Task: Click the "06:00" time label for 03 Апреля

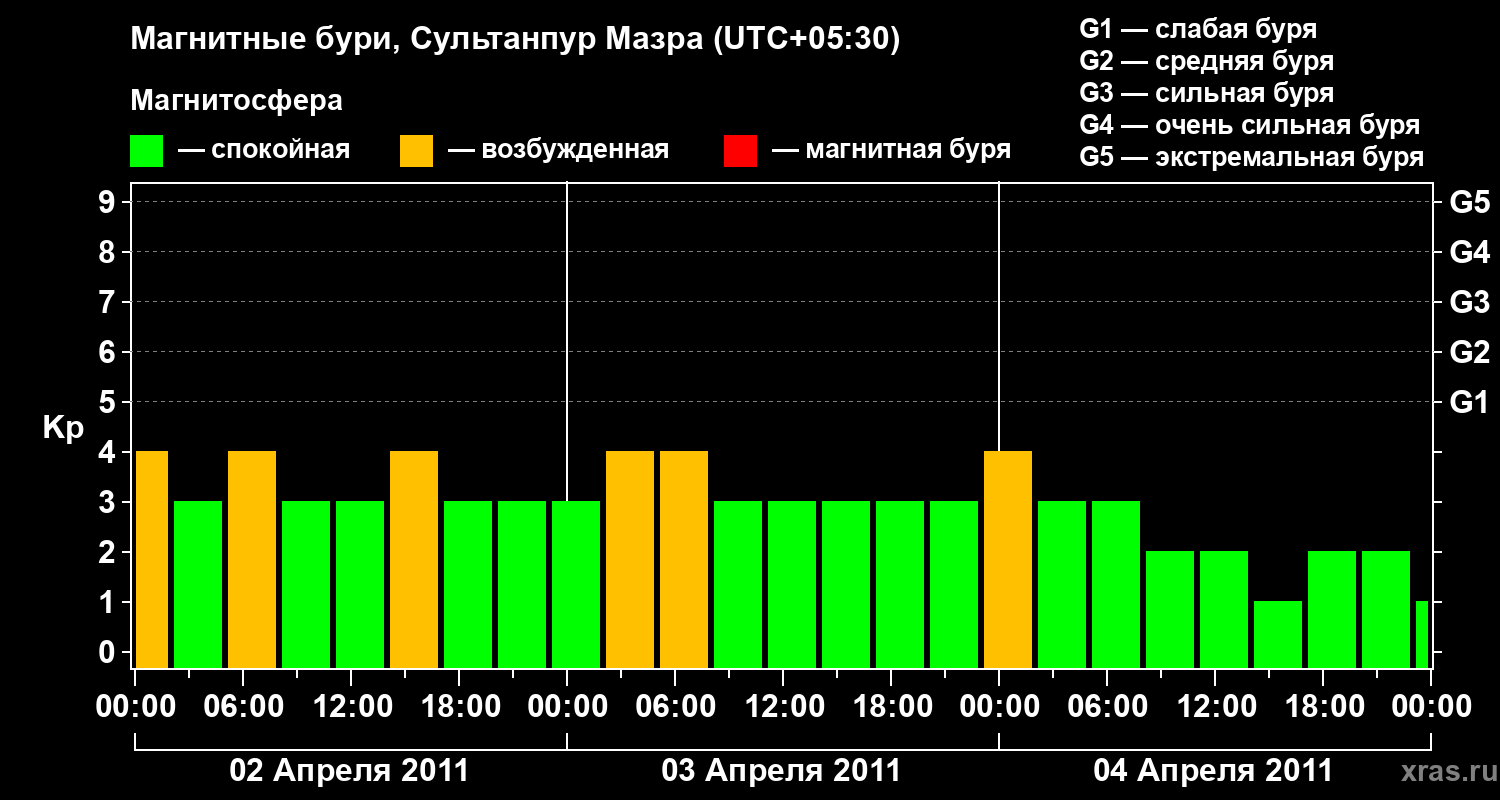Action: click(675, 707)
